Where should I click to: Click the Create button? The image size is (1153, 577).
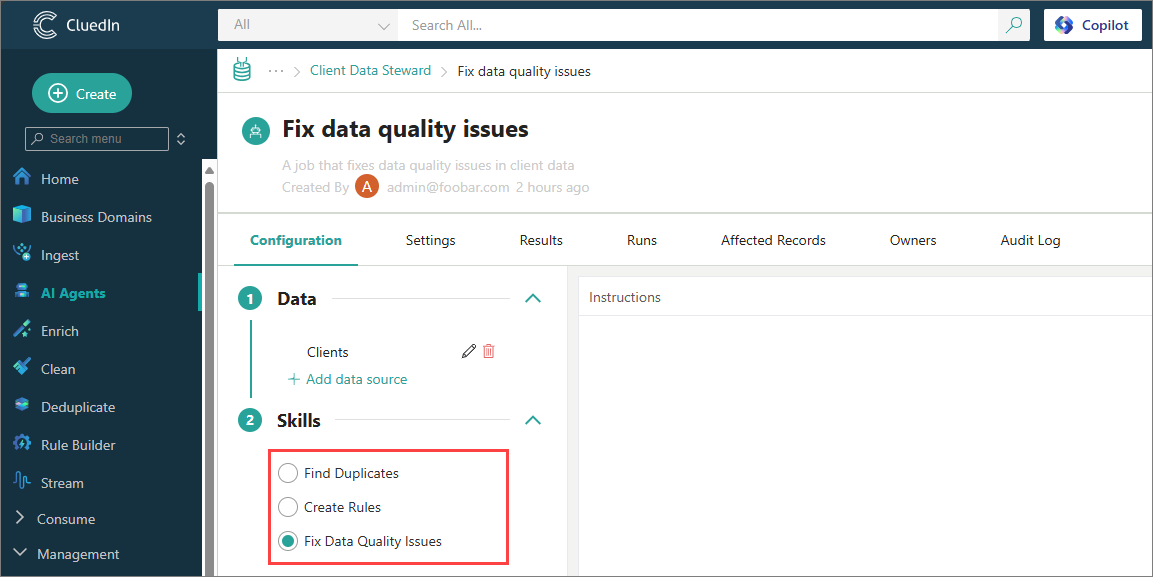click(x=82, y=93)
